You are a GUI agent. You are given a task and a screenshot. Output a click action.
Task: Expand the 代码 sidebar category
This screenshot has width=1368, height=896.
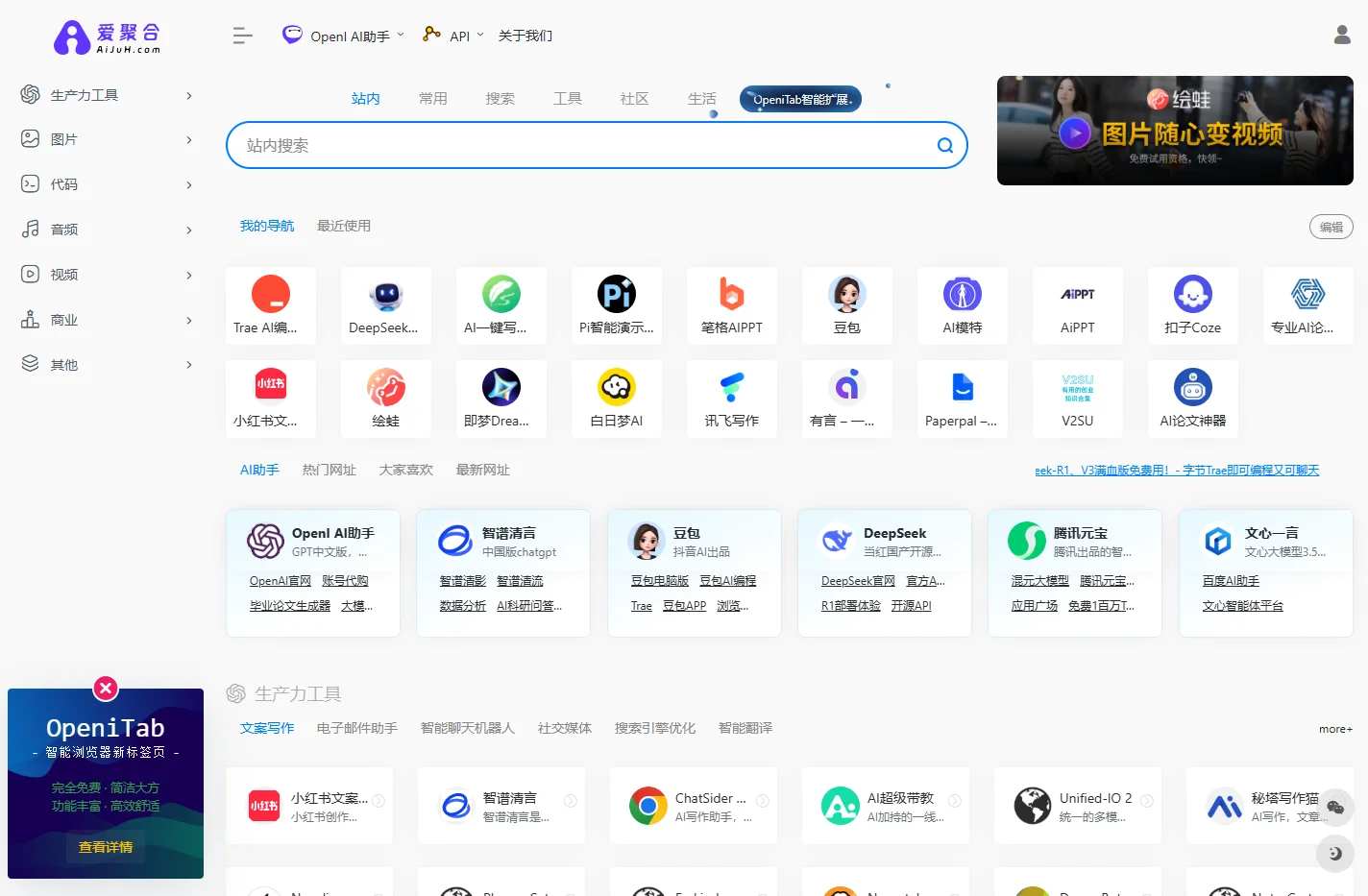pos(107,184)
